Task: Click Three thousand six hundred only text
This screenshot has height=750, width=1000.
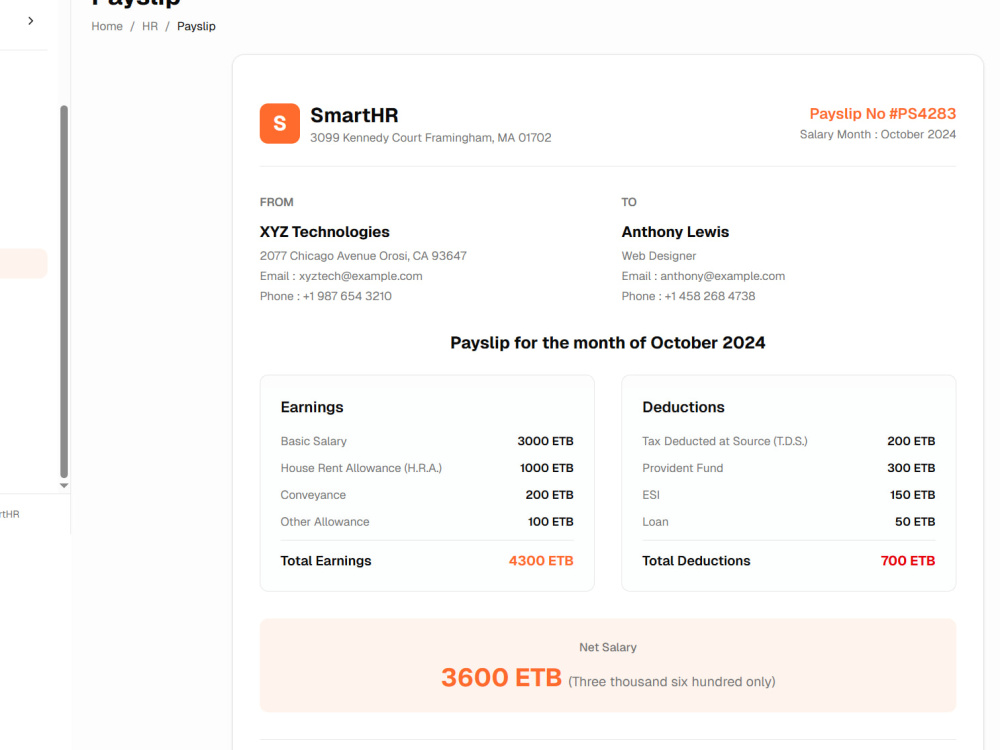Action: (672, 682)
